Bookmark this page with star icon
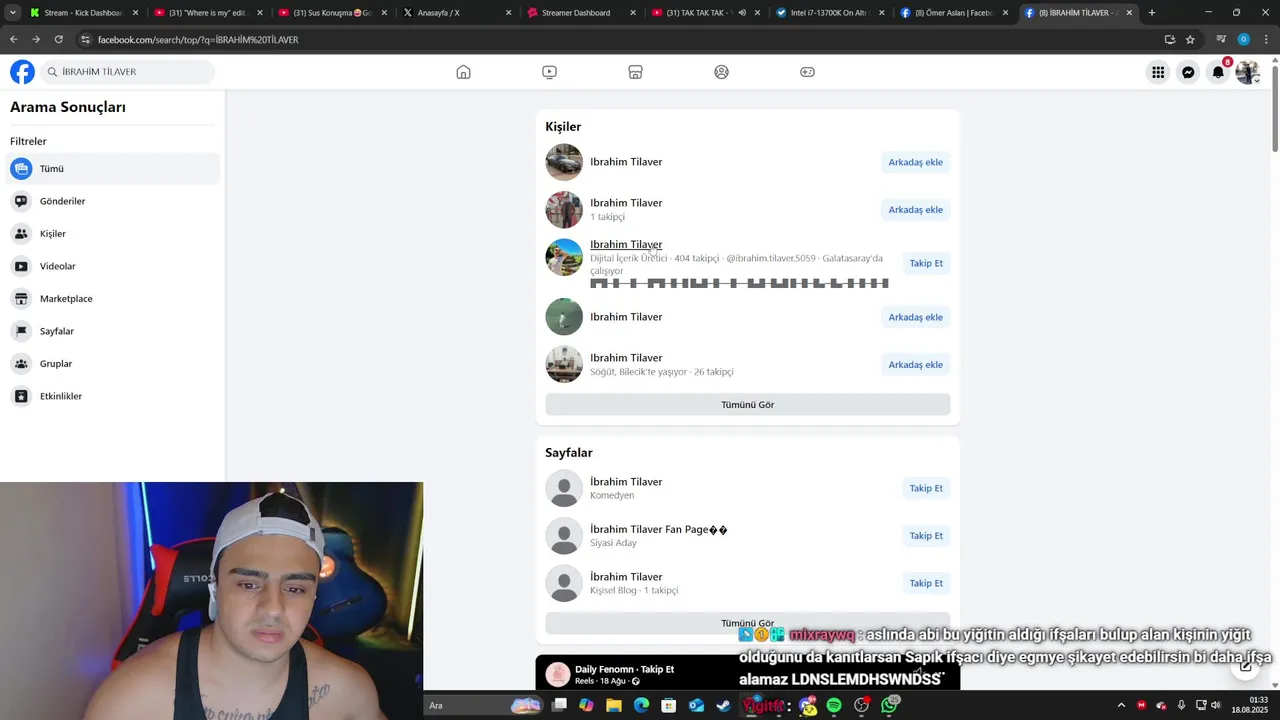Viewport: 1280px width, 720px height. tap(1190, 39)
